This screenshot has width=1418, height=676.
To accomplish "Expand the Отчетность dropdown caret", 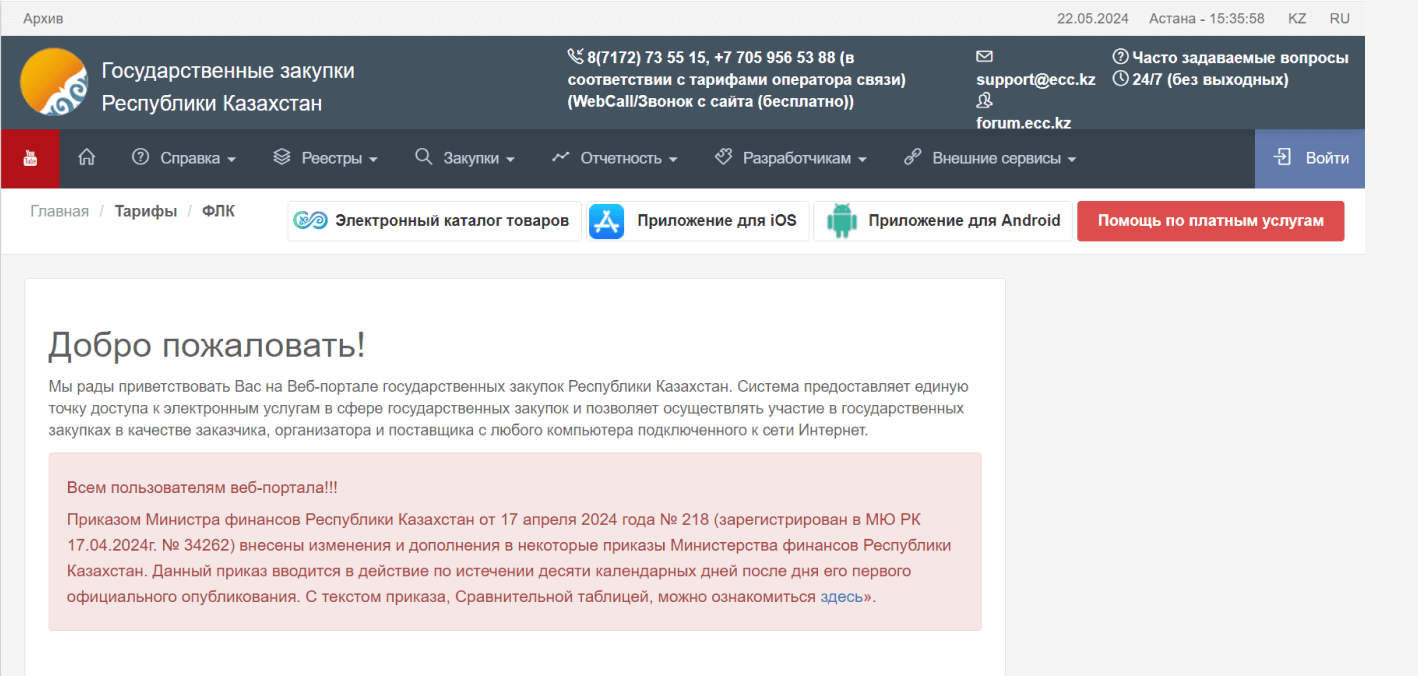I will [x=673, y=160].
